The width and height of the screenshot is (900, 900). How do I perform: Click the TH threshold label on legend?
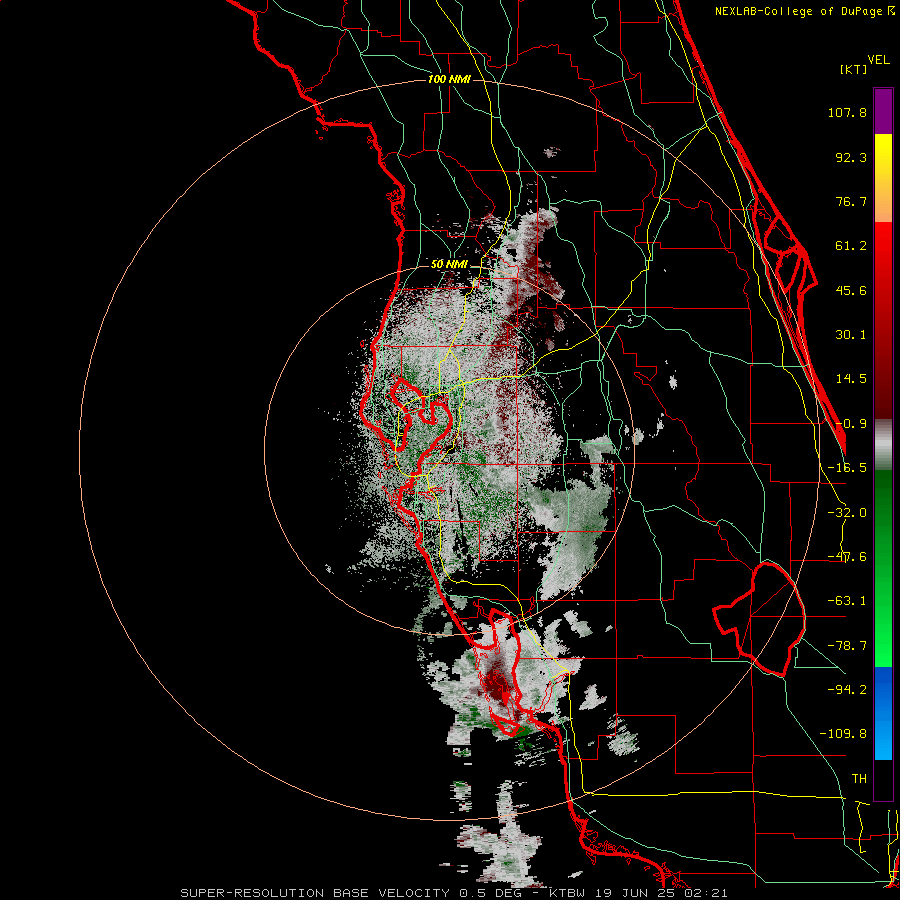(x=859, y=778)
